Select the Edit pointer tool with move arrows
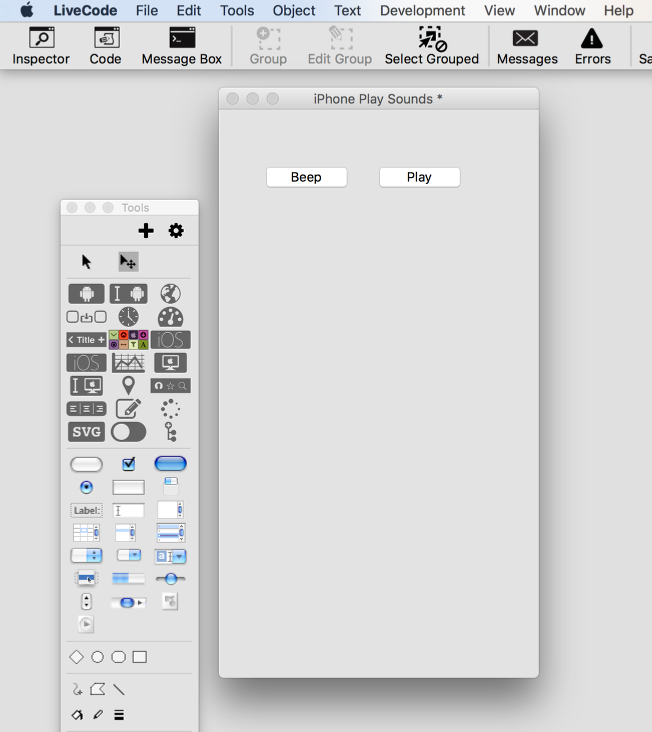 128,261
